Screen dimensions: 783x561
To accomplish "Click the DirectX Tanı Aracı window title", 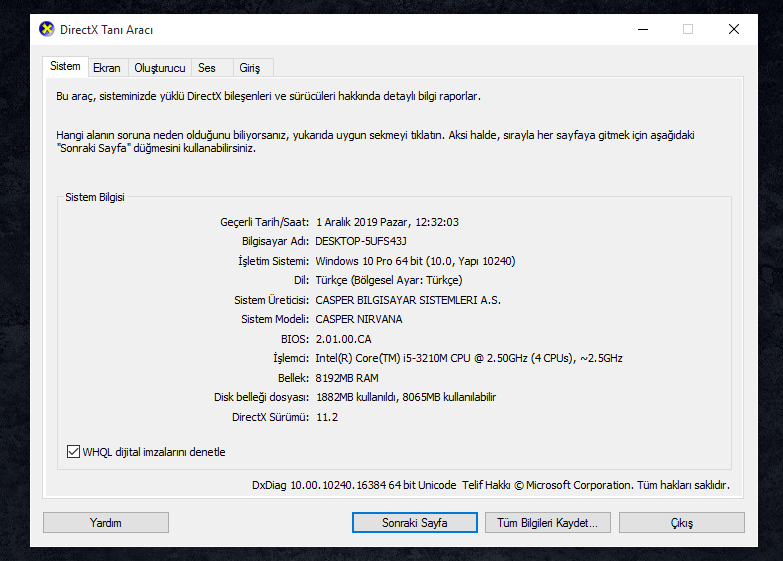I will (106, 30).
